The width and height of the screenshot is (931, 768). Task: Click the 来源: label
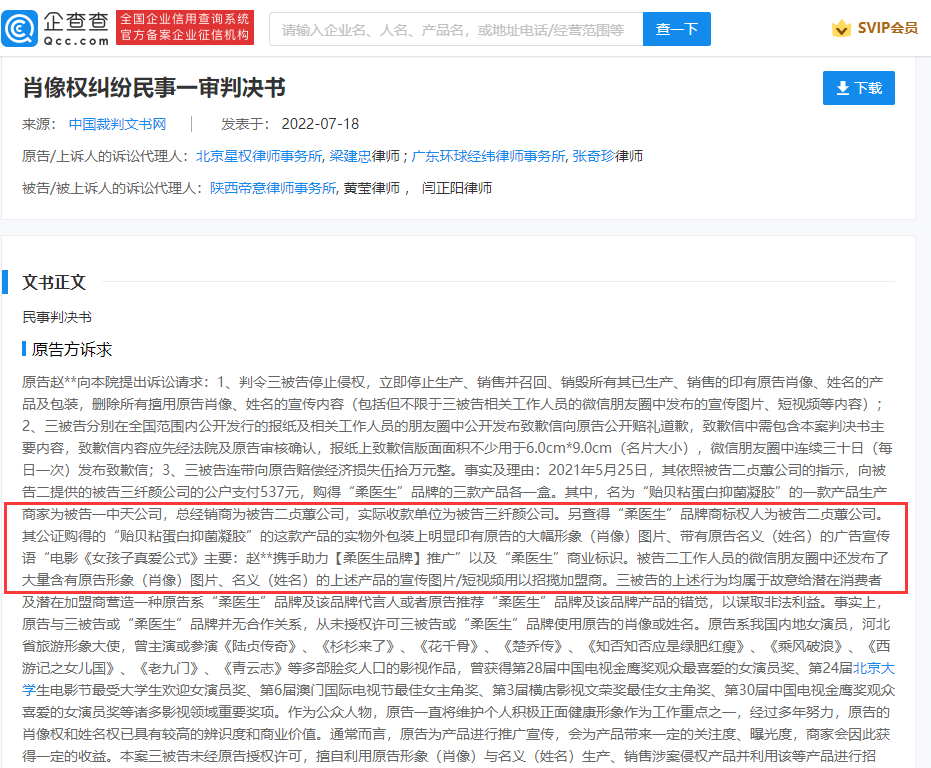coord(39,124)
